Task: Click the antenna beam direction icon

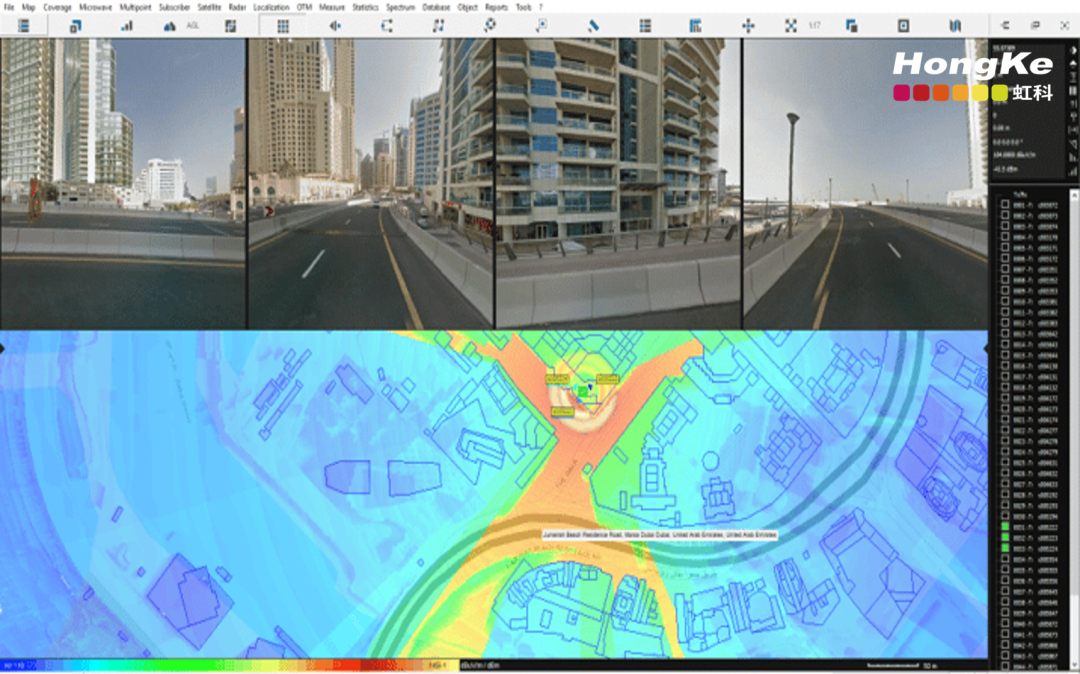Action: pyautogui.click(x=335, y=26)
